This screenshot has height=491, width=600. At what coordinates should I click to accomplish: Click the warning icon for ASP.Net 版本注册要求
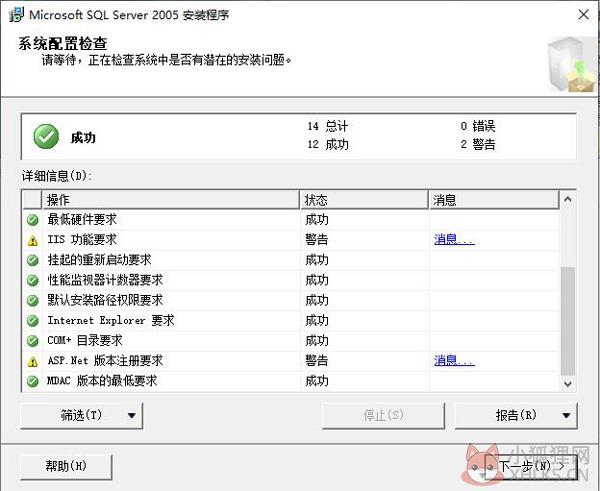[x=33, y=361]
